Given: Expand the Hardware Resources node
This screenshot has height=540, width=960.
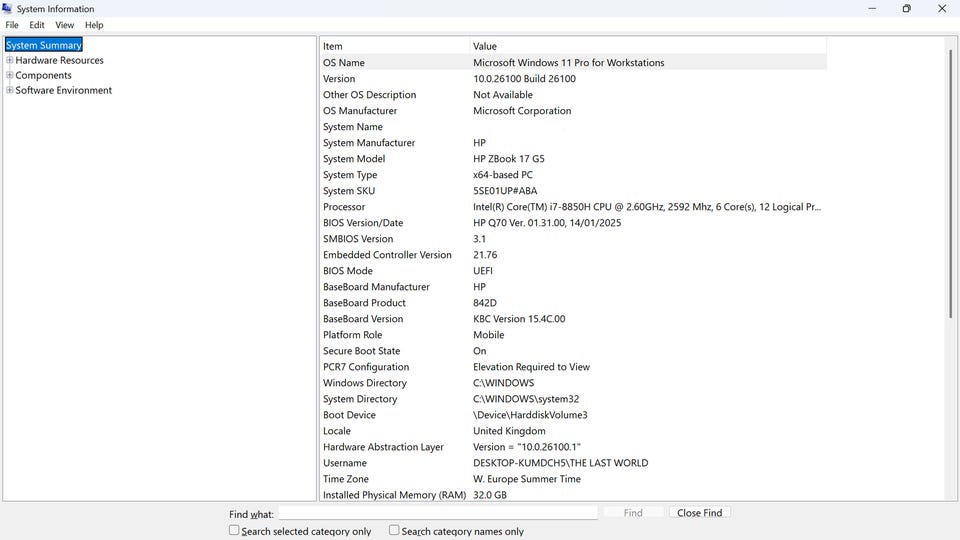Looking at the screenshot, I should 9,60.
